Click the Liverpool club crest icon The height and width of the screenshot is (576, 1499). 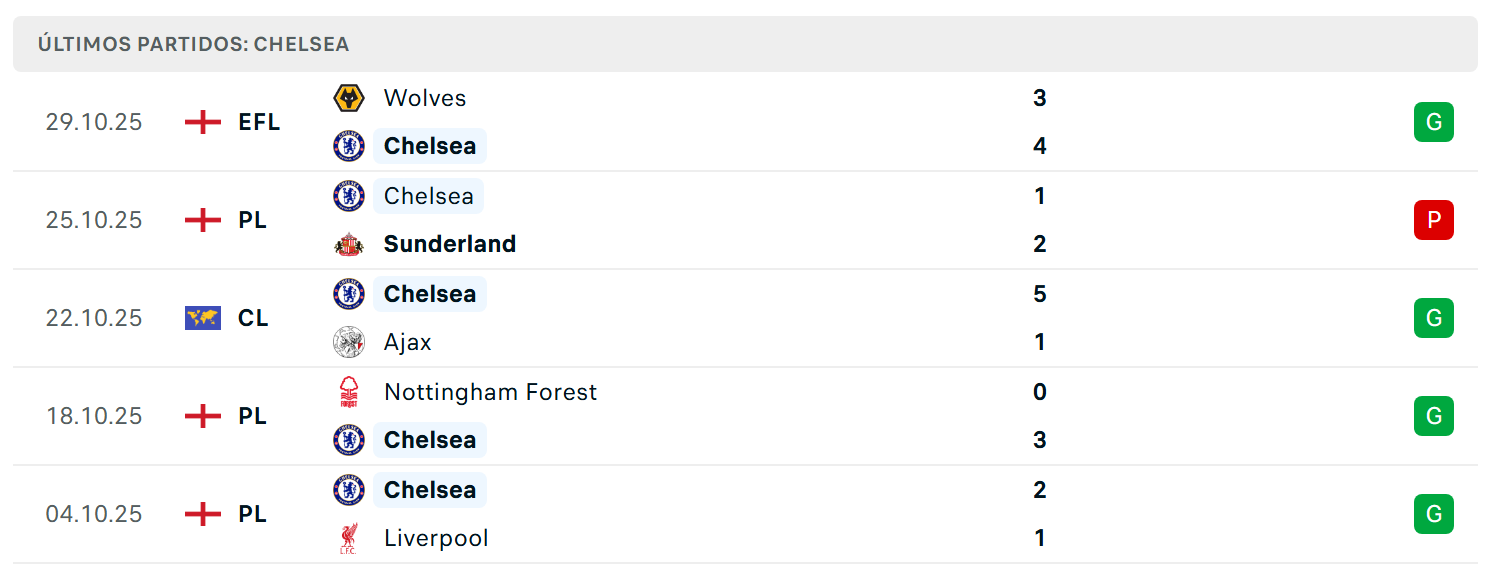click(x=349, y=538)
